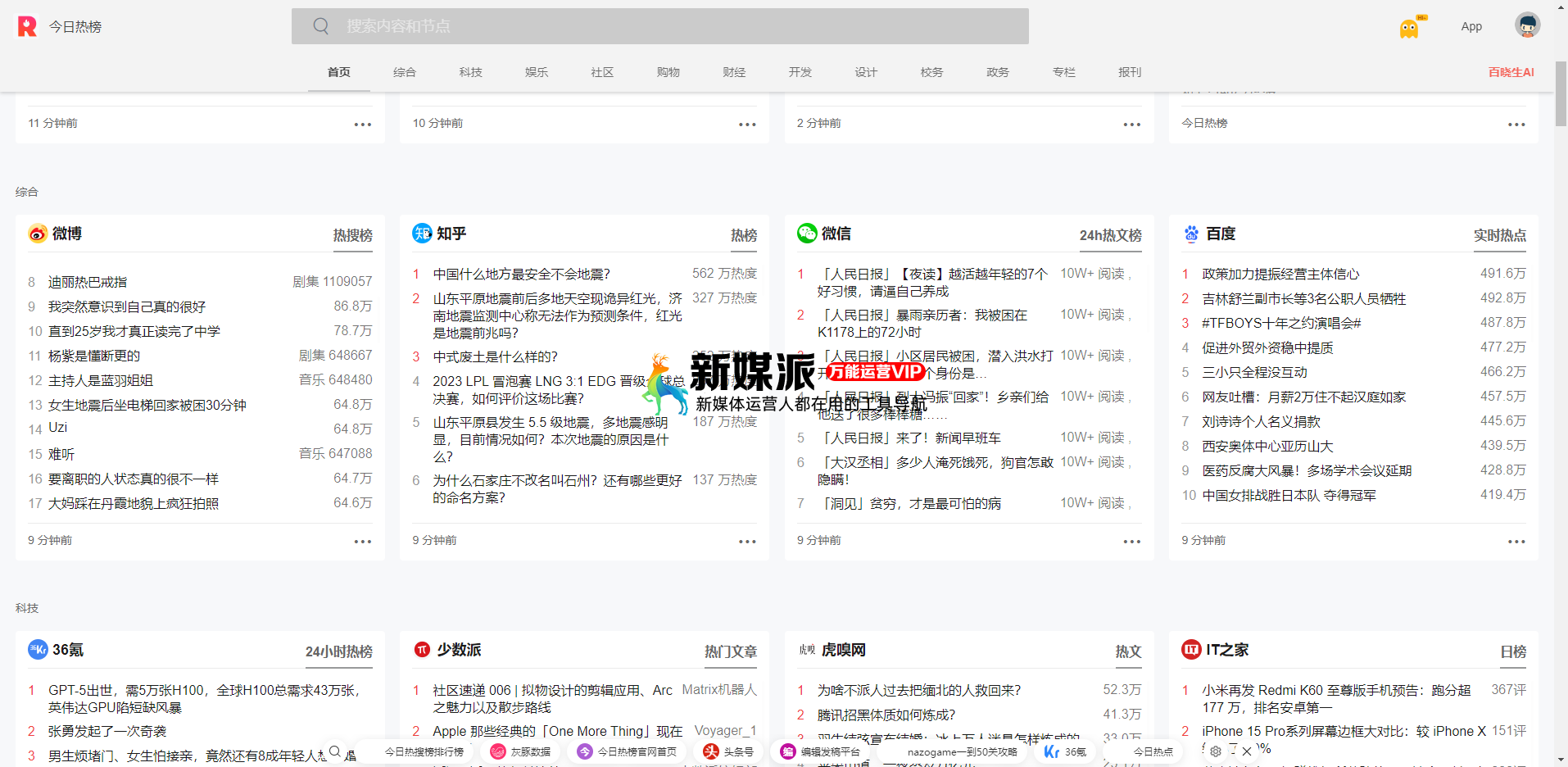This screenshot has width=1568, height=767.
Task: Open more options on top 今日热榜 card
Action: 1516,125
